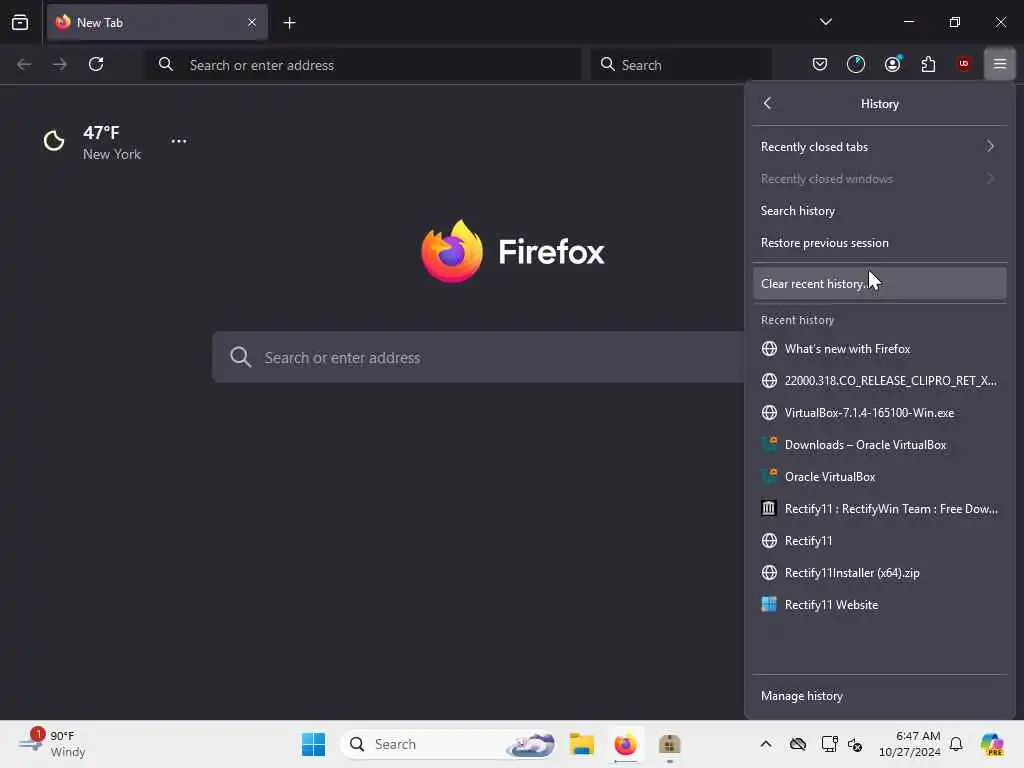Choose Clear recent history
Screen dimensions: 1024x768
879,283
